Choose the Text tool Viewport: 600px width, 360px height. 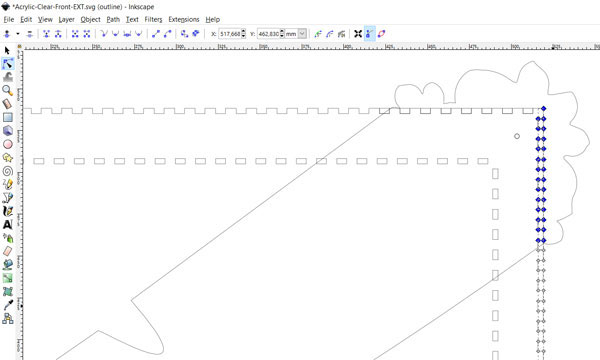(x=8, y=225)
